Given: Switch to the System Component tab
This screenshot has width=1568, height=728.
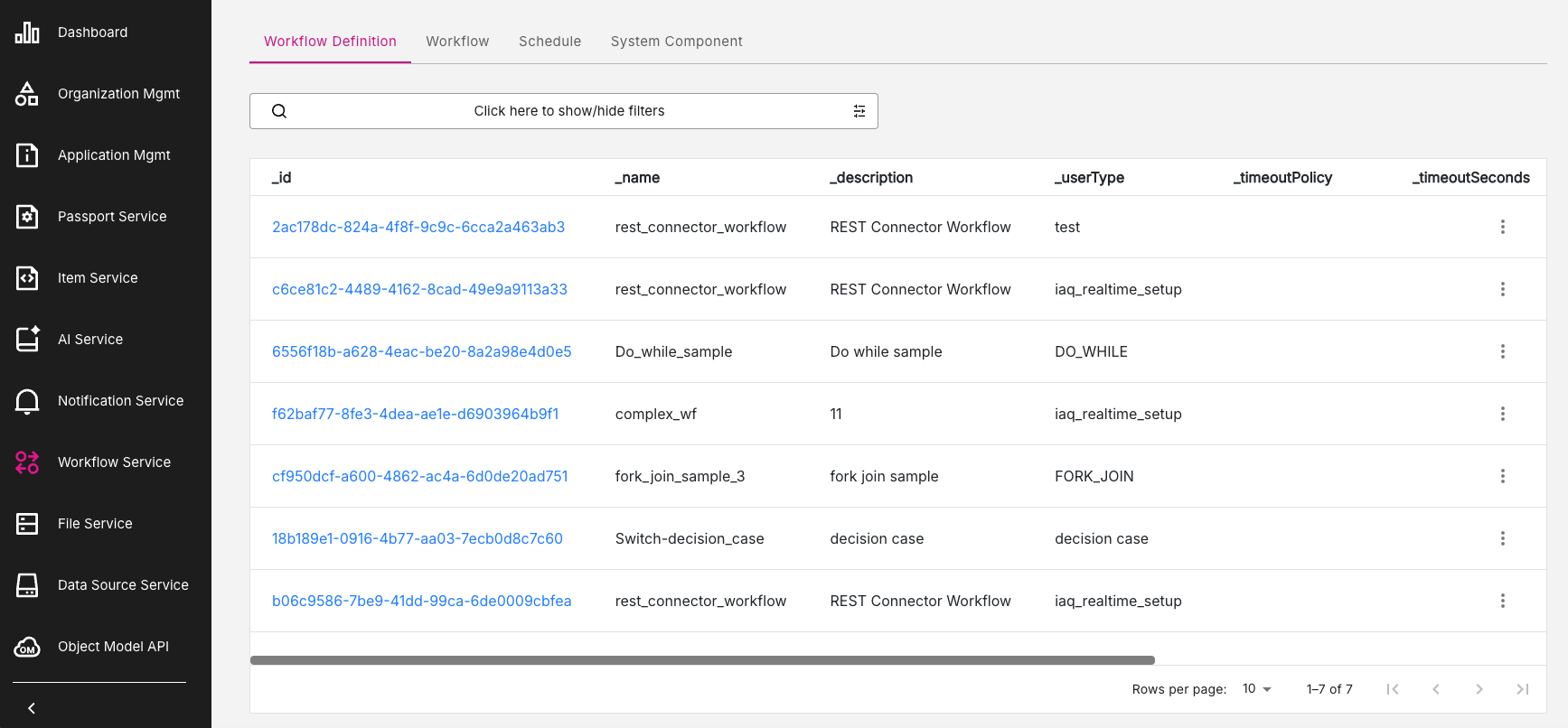Looking at the screenshot, I should pyautogui.click(x=677, y=42).
